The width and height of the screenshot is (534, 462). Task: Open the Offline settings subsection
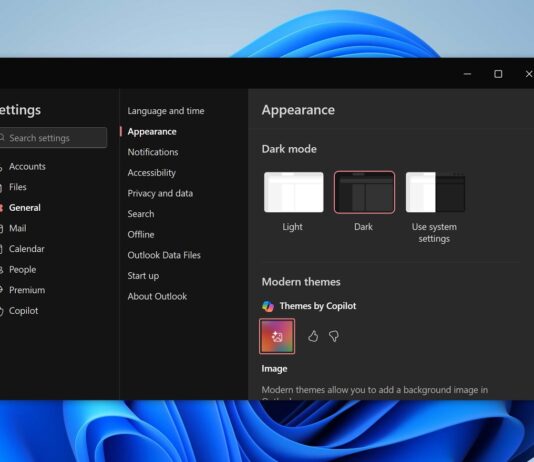pos(141,235)
